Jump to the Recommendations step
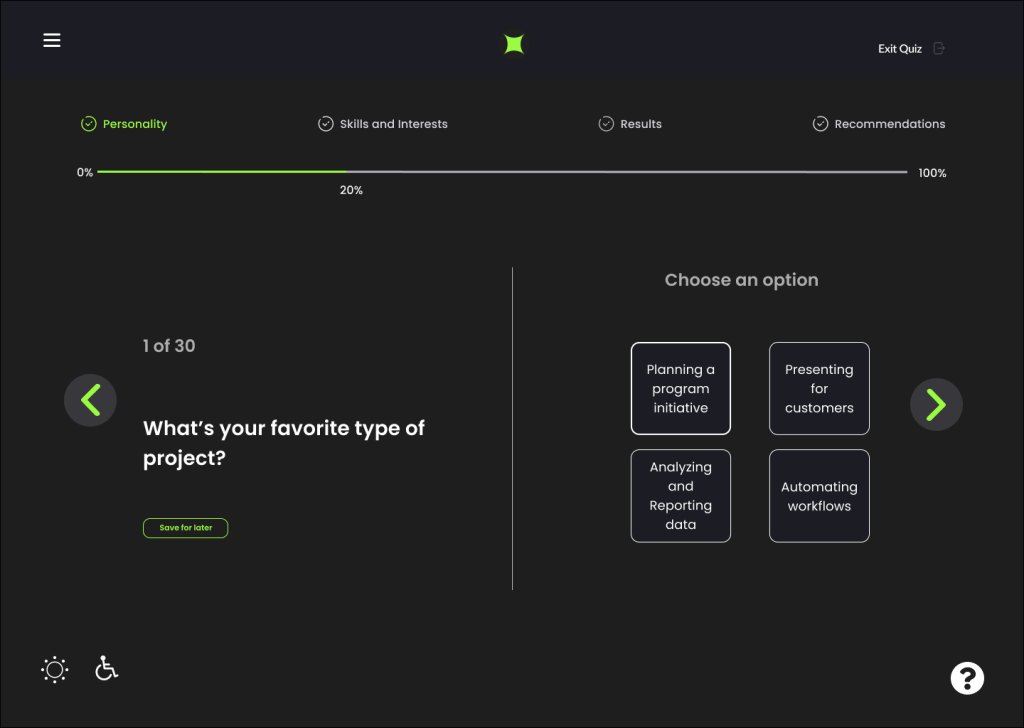 pos(889,124)
